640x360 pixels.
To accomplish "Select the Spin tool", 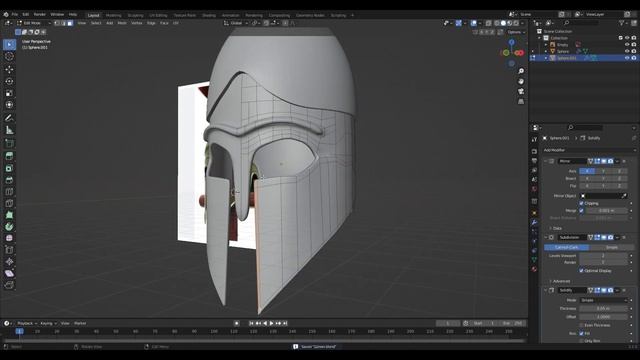I will click(x=9, y=227).
